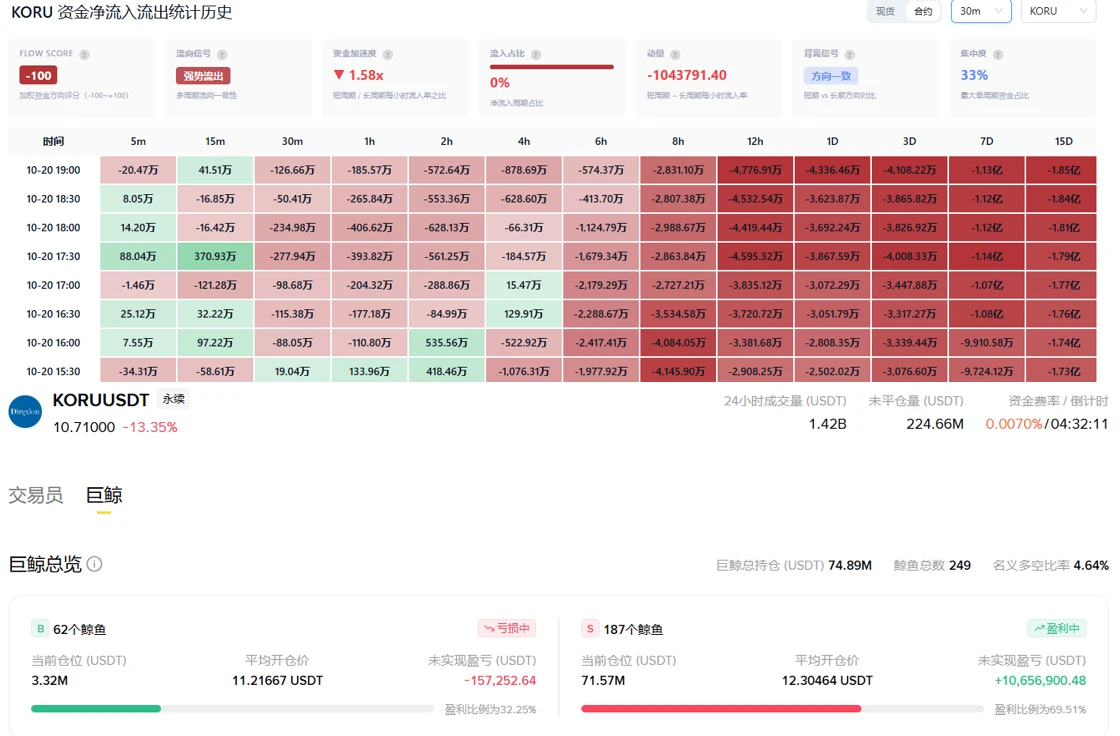The width and height of the screenshot is (1120, 736).
Task: Click the red 流入占比 progress bar
Action: tap(551, 67)
